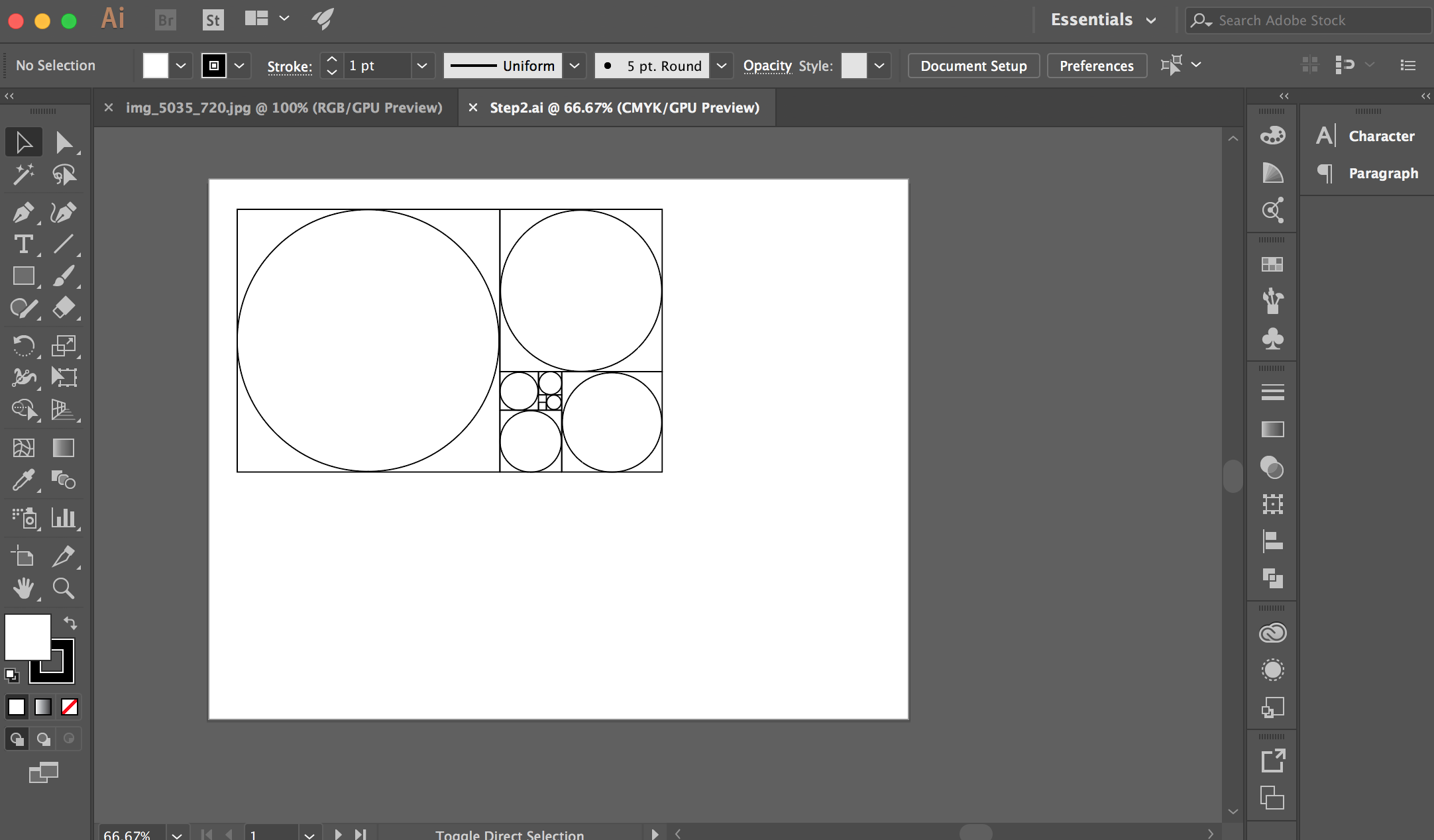Select the Eraser tool
The height and width of the screenshot is (840, 1434).
64,307
